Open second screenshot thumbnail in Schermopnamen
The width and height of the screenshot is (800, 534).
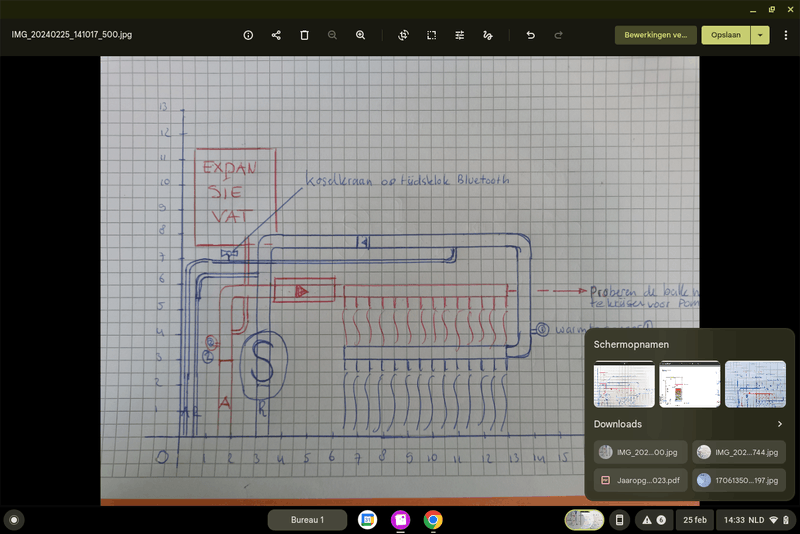tap(689, 384)
